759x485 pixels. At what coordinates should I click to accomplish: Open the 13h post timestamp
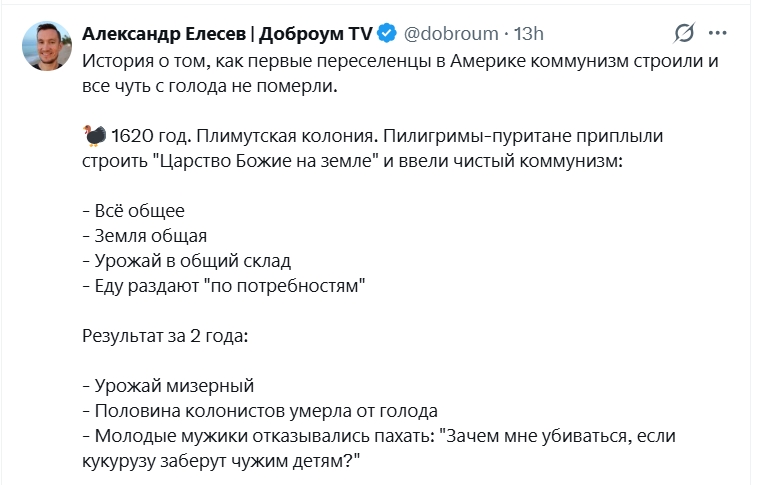coord(529,33)
